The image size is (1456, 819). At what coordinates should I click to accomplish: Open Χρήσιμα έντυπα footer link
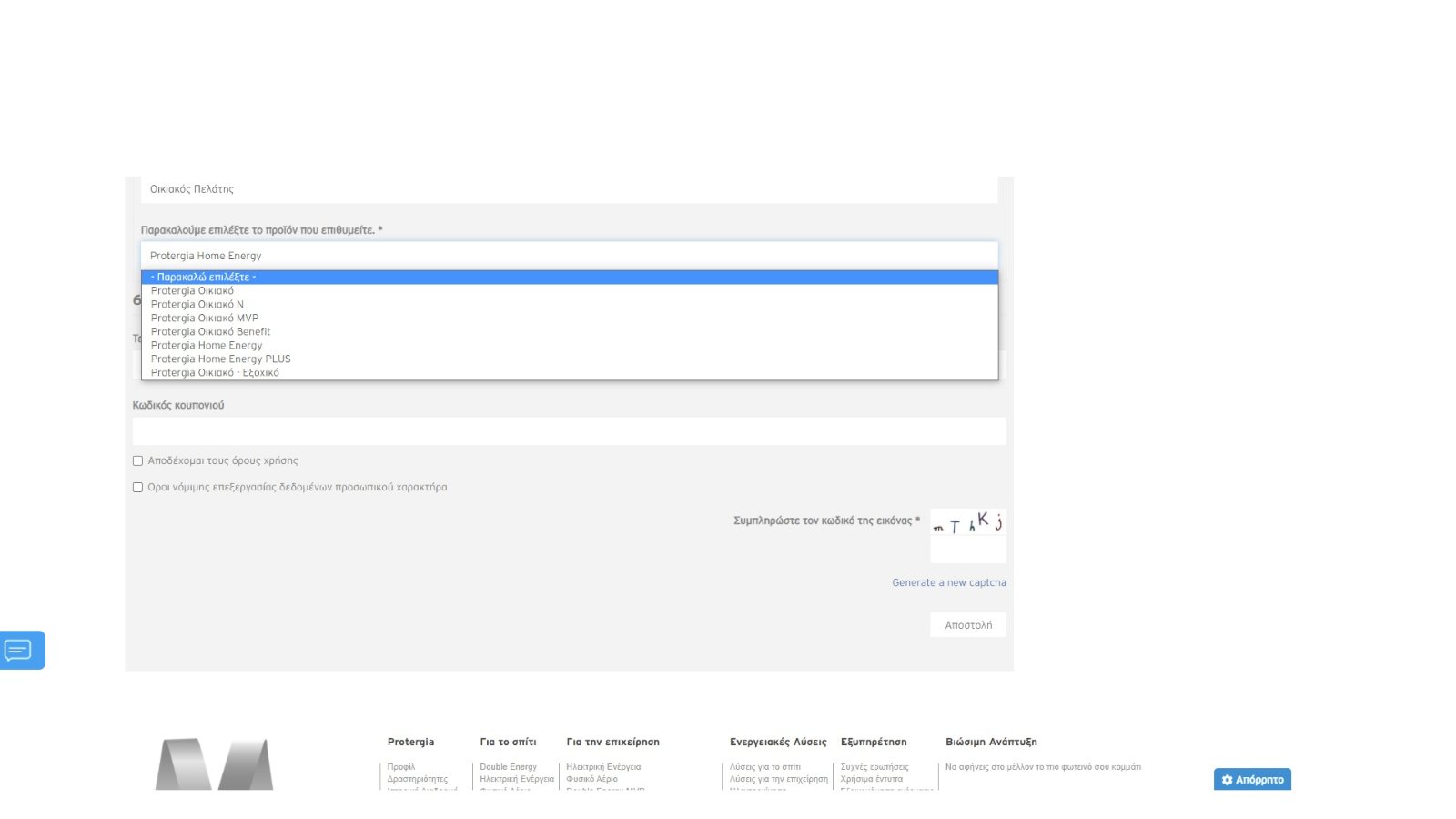coord(872,779)
